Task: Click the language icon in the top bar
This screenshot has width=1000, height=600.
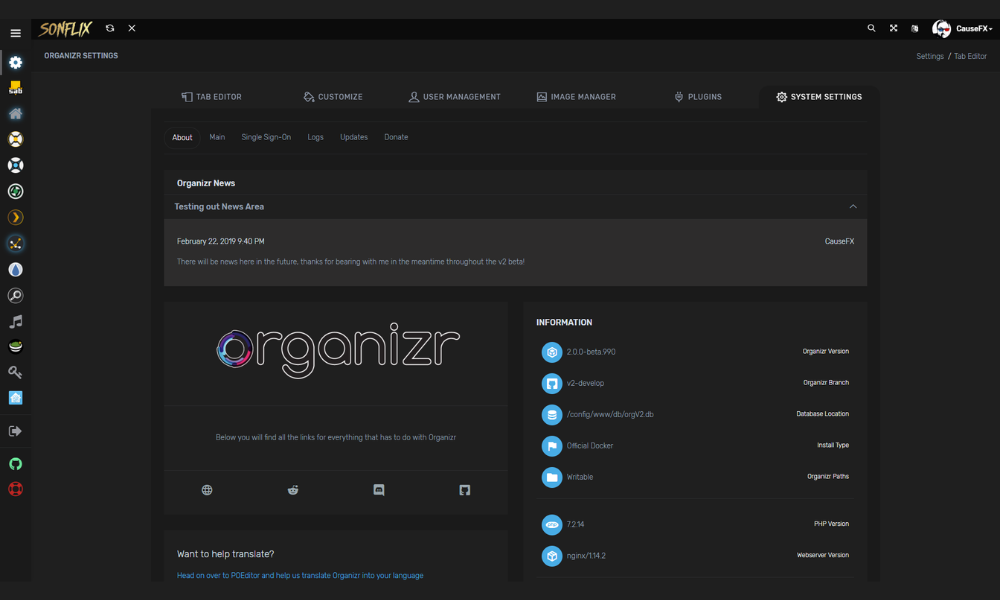Action: click(915, 28)
